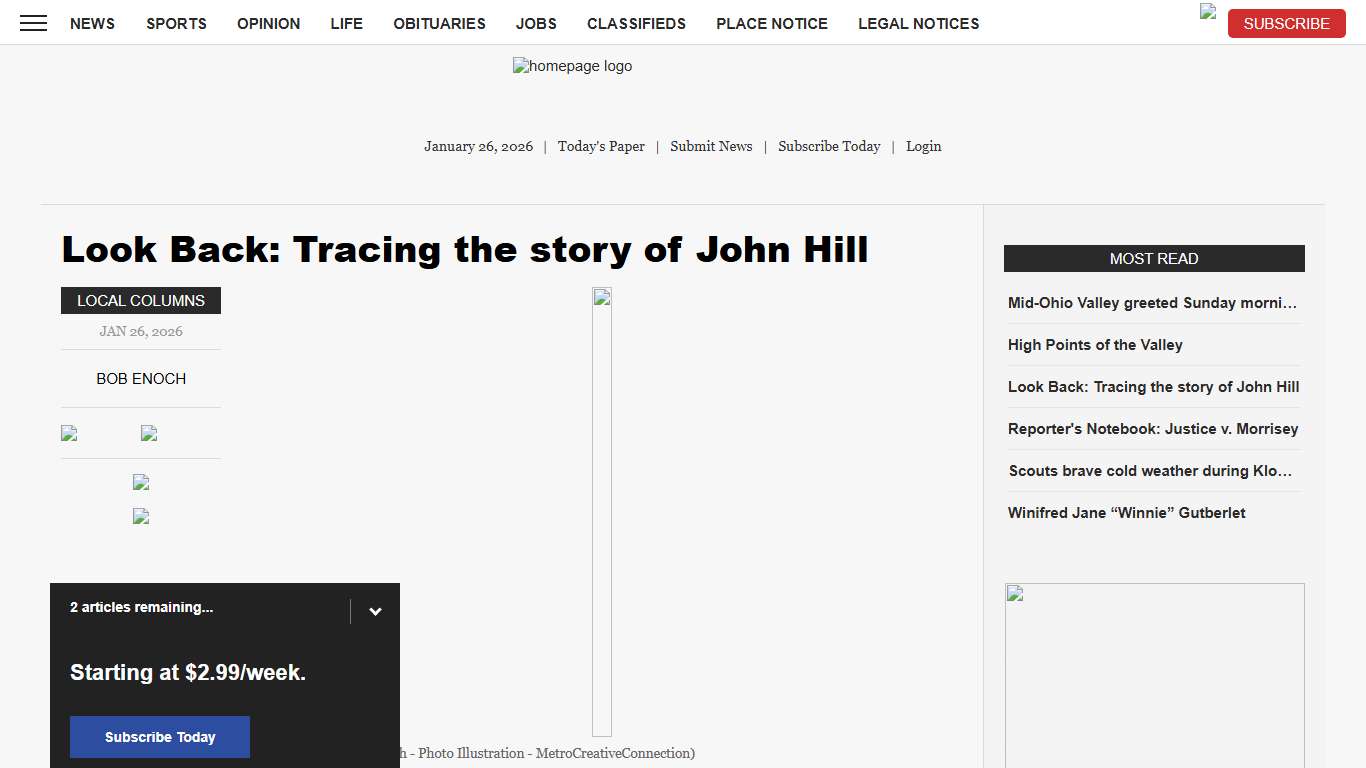Open the NEWS menu item
This screenshot has height=768, width=1366.
pyautogui.click(x=92, y=23)
